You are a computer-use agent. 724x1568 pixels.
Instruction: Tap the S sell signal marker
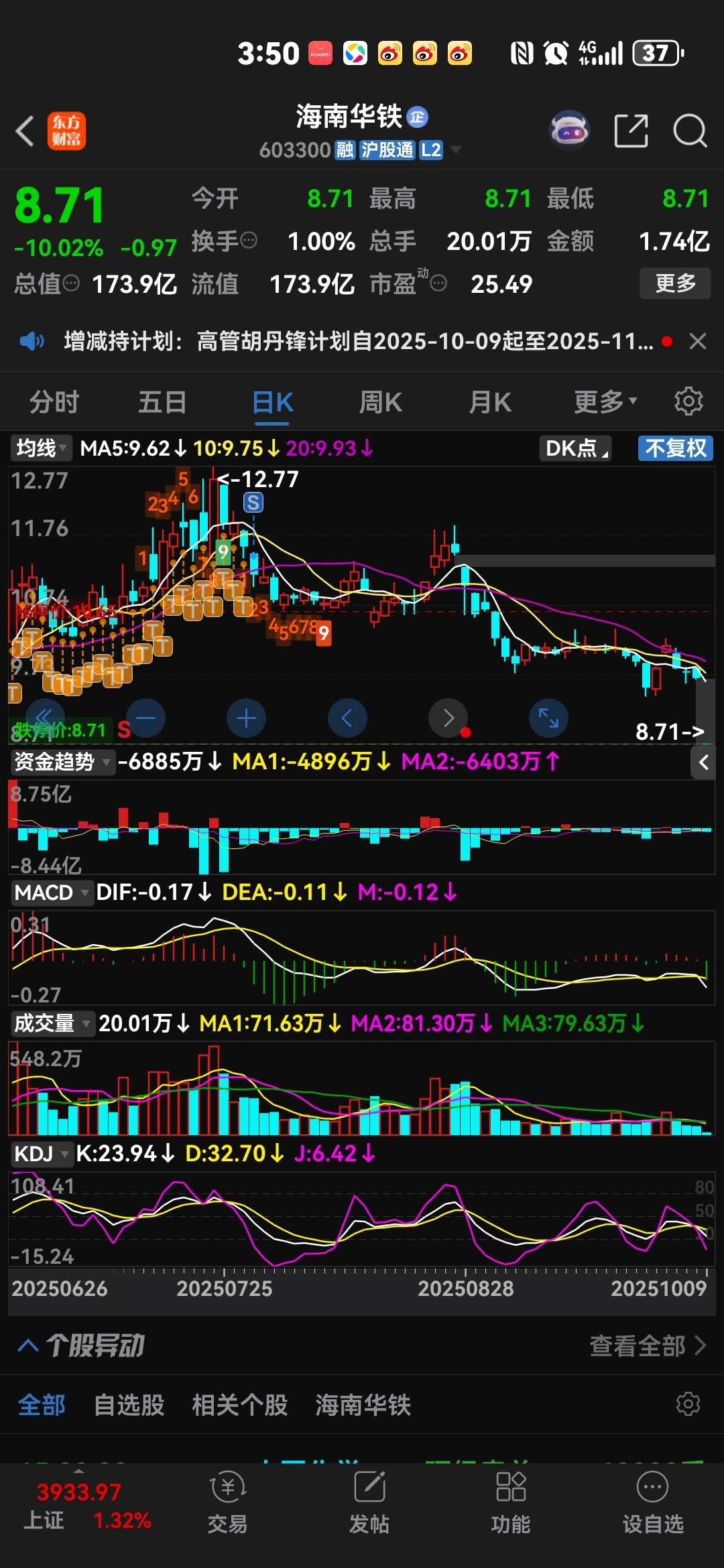253,503
